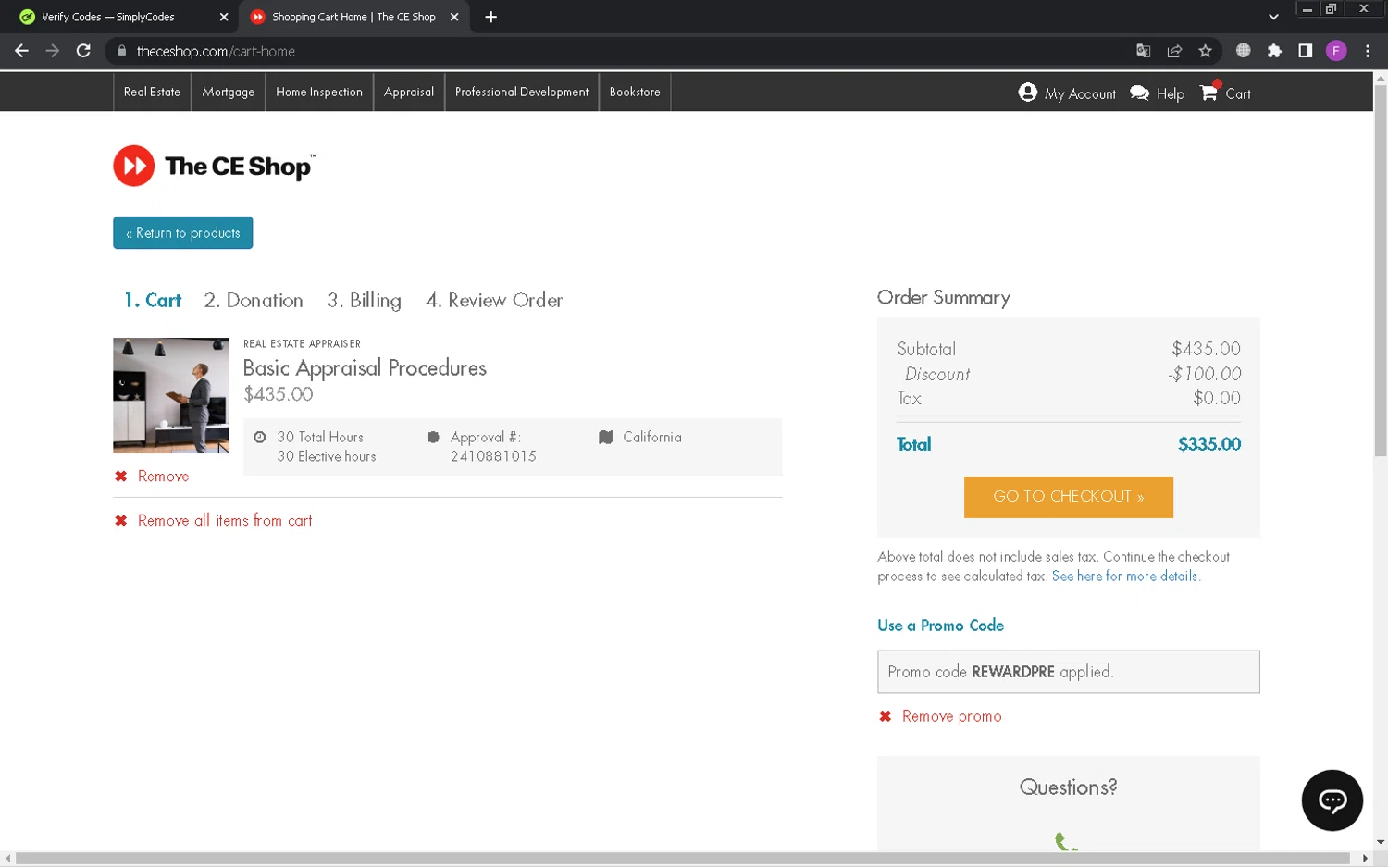Open the Real Estate menu
Screen dimensions: 1388x868
tap(152, 92)
